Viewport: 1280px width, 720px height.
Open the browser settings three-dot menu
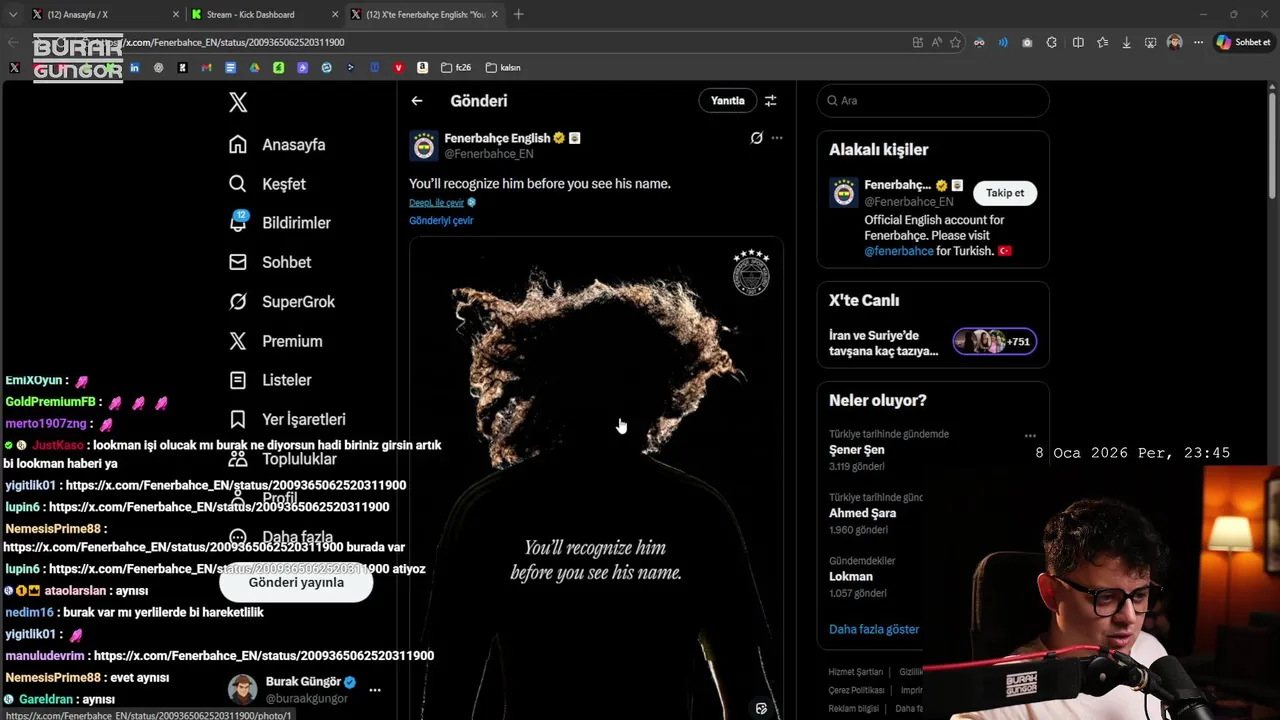point(1198,42)
